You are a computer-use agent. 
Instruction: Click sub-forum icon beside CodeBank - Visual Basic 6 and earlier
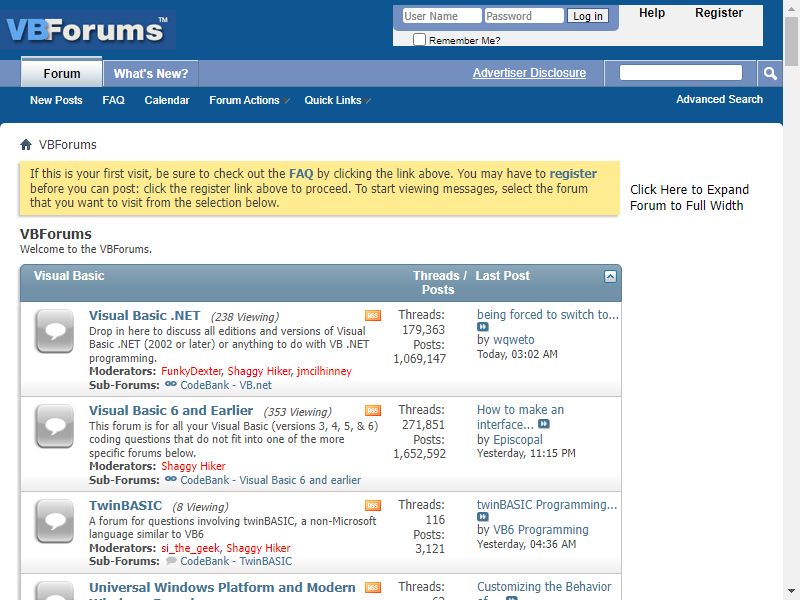click(x=171, y=479)
